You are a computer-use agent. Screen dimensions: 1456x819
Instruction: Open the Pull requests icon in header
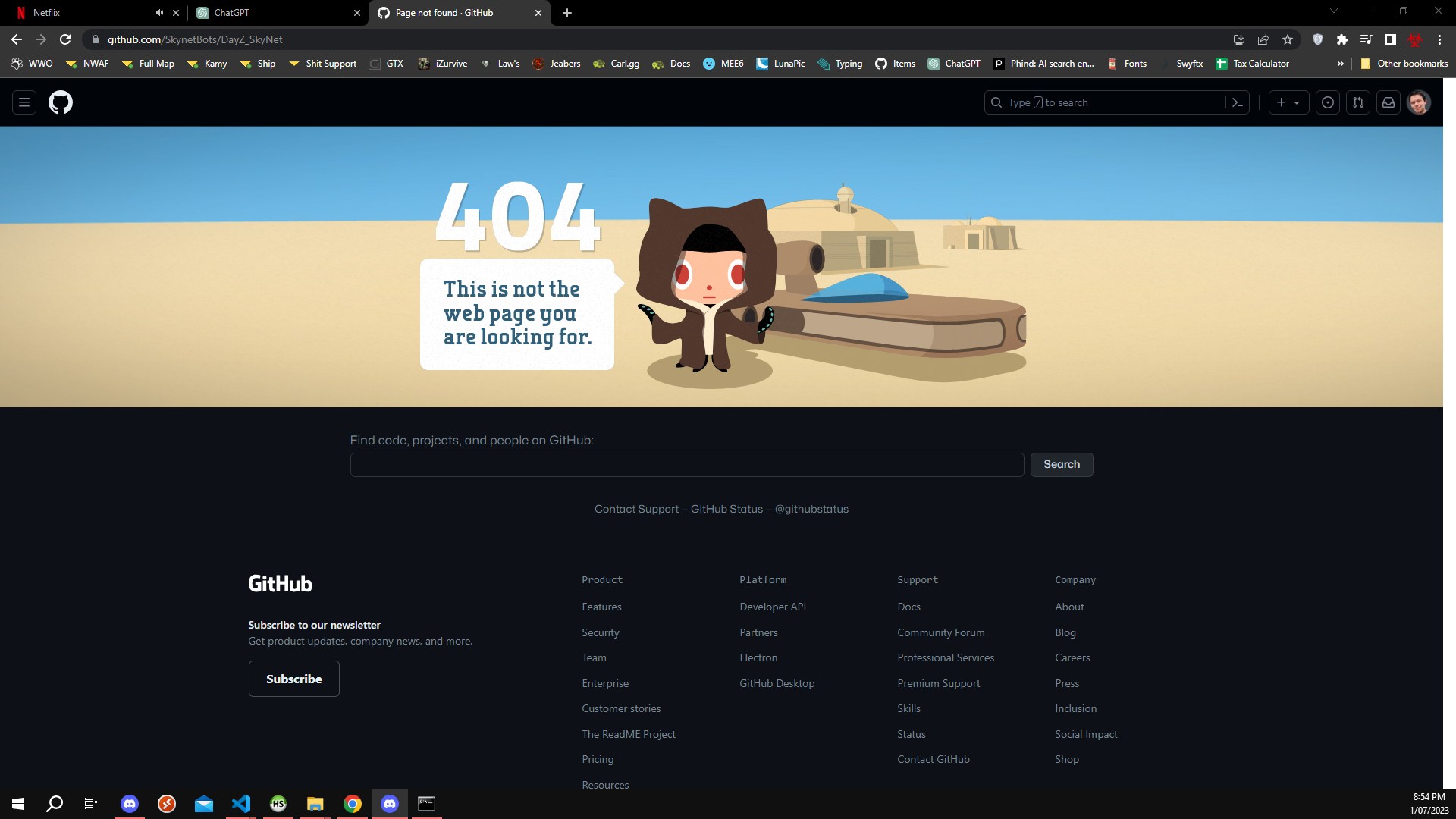coord(1358,102)
